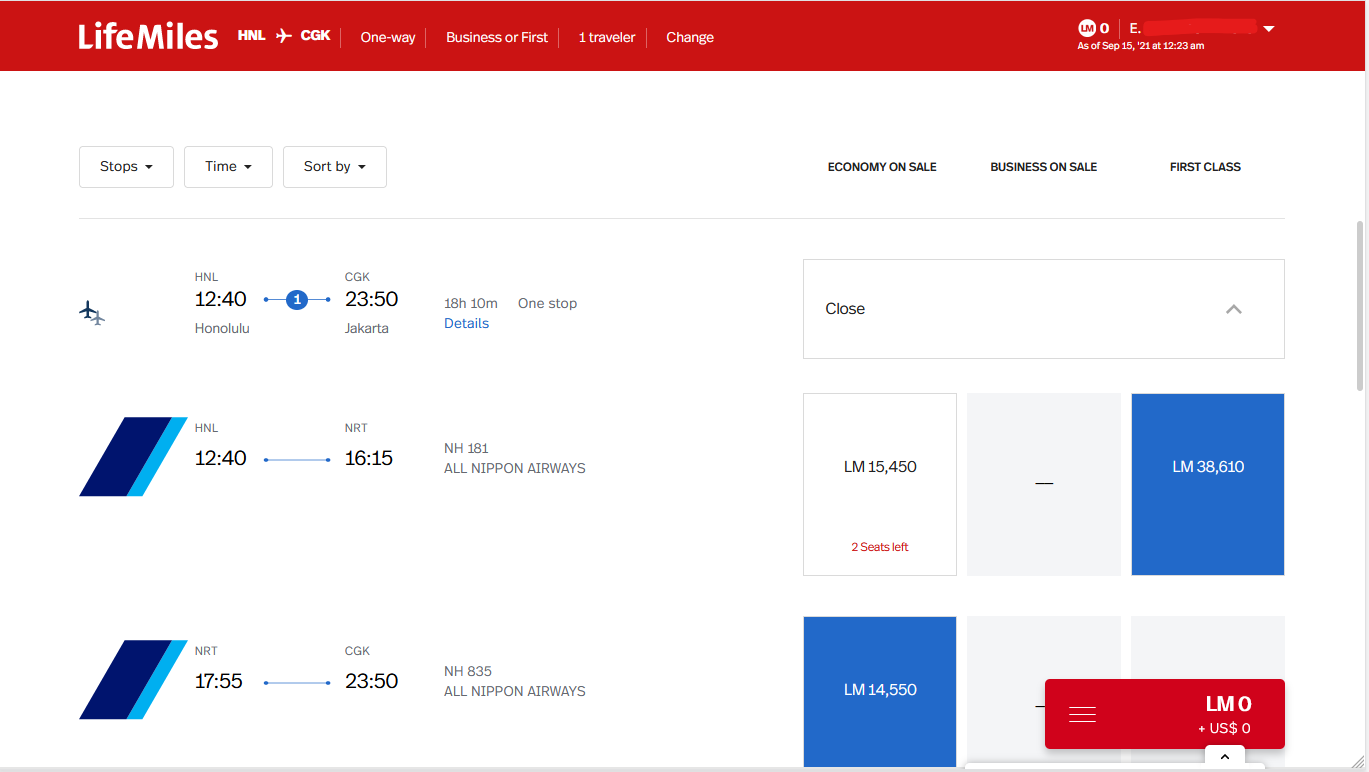Click the 17:55 NRT departure time
The image size is (1369, 772).
[x=219, y=681]
